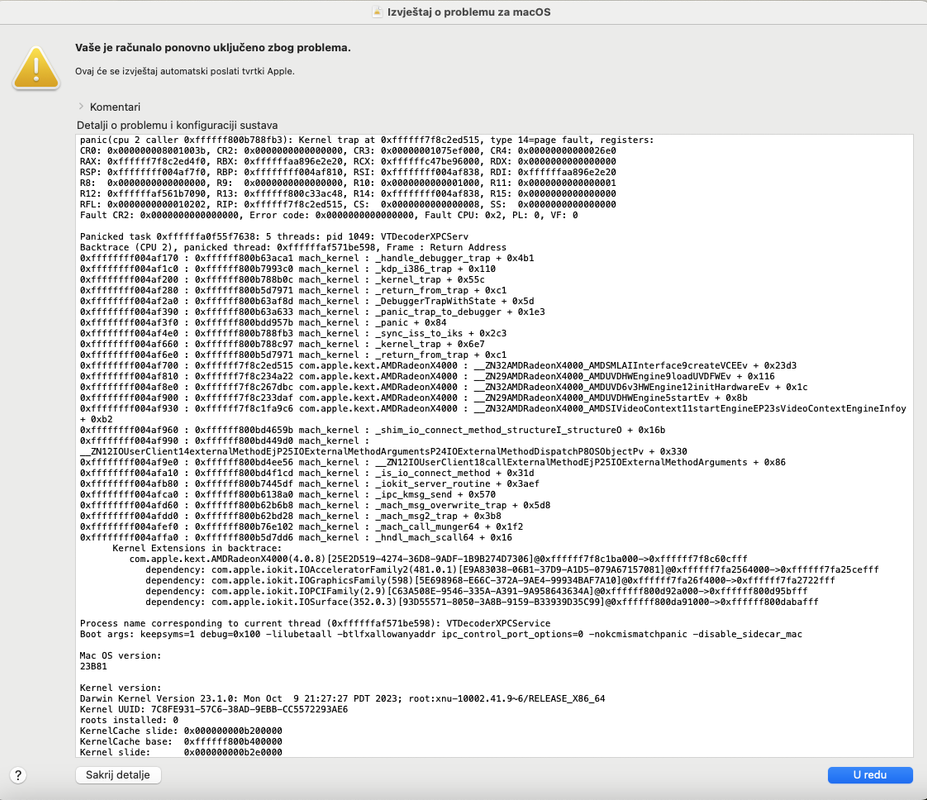Click the _DebuggerTrapWithState backtrace line
927x800 pixels.
pos(307,301)
